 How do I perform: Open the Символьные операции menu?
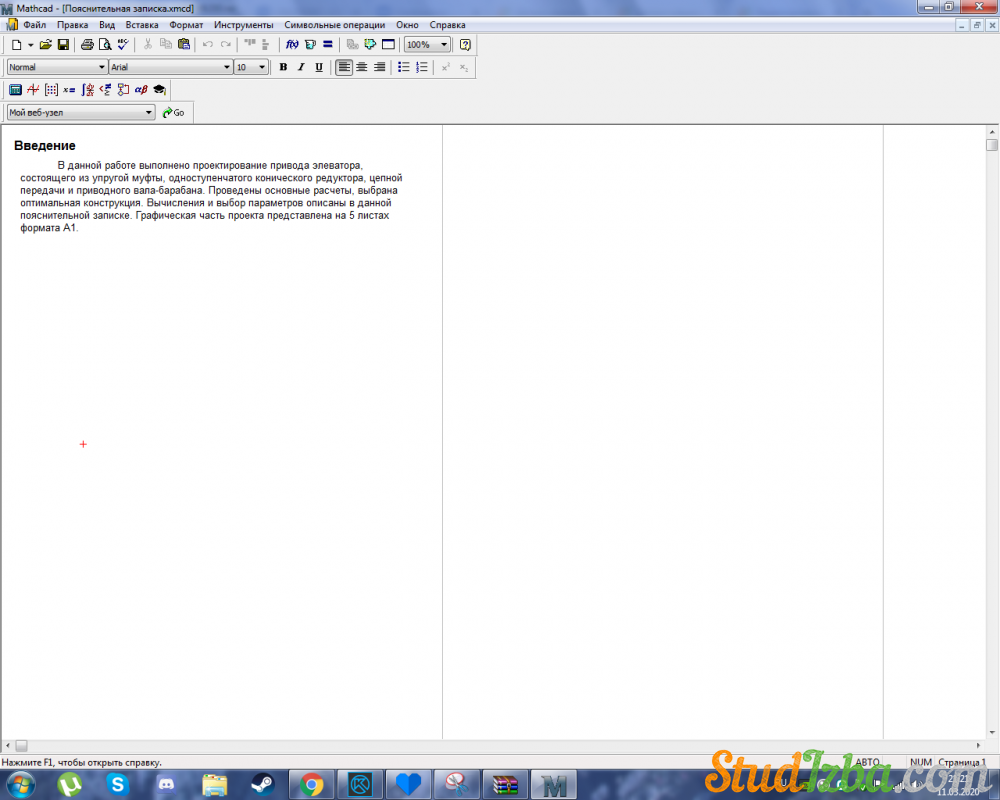(334, 24)
